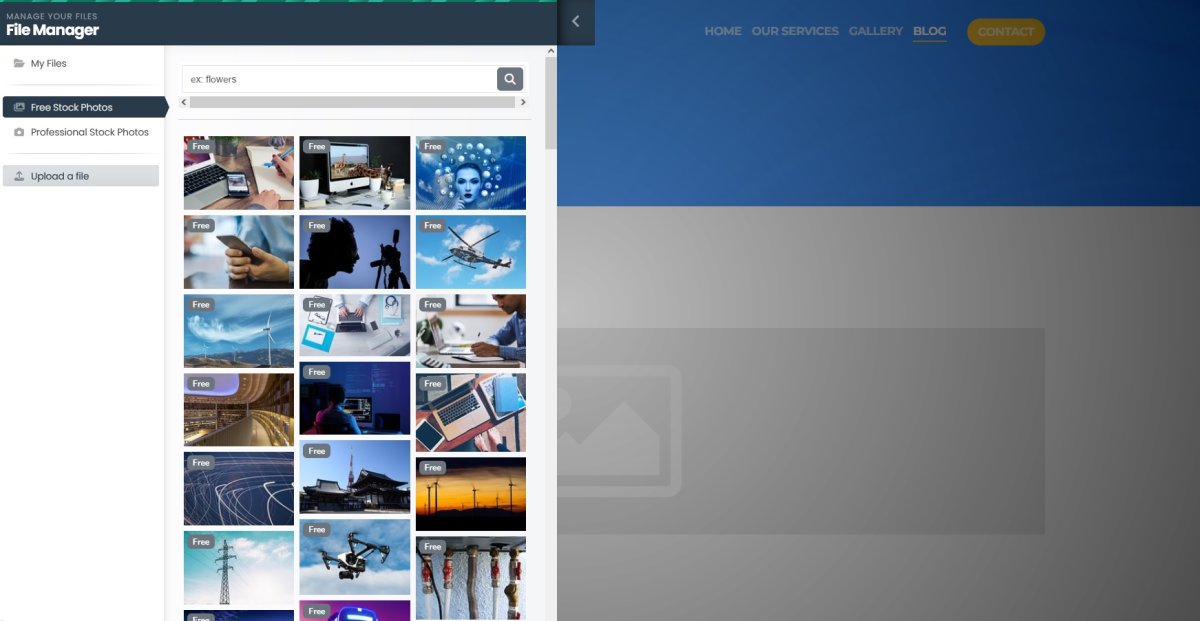Go to the GALLERY menu item
1200x621 pixels.
tap(875, 31)
